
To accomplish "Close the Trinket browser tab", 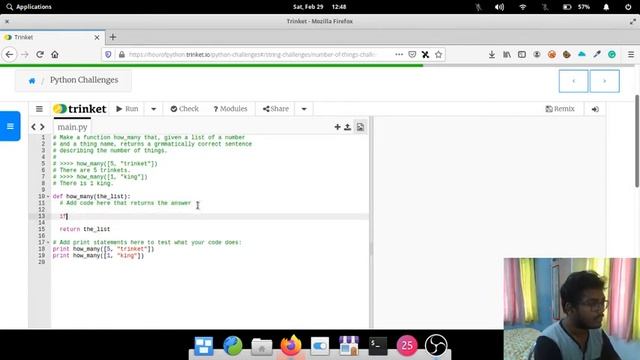I will tap(97, 37).
